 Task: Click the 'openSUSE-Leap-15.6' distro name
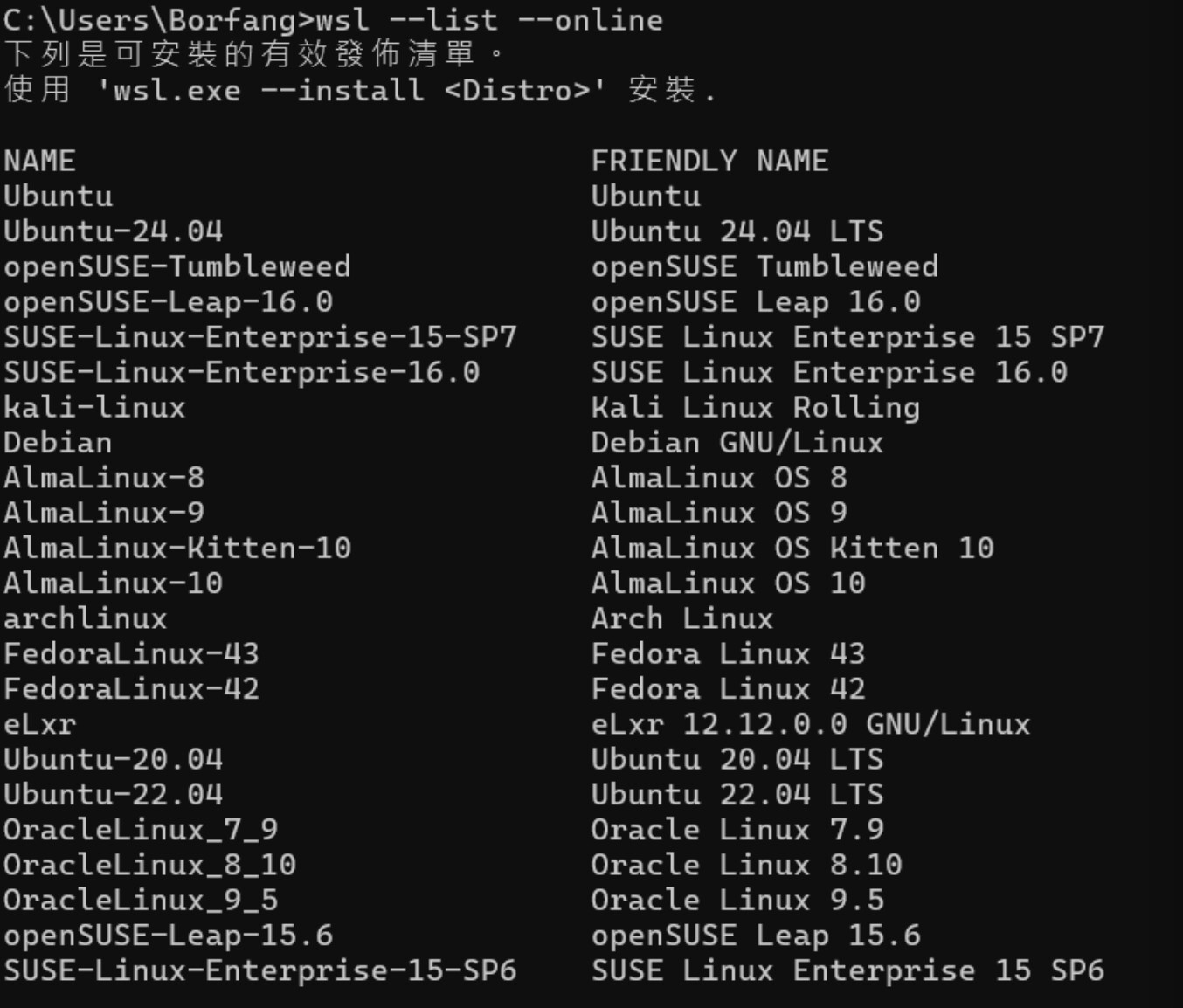coord(168,936)
